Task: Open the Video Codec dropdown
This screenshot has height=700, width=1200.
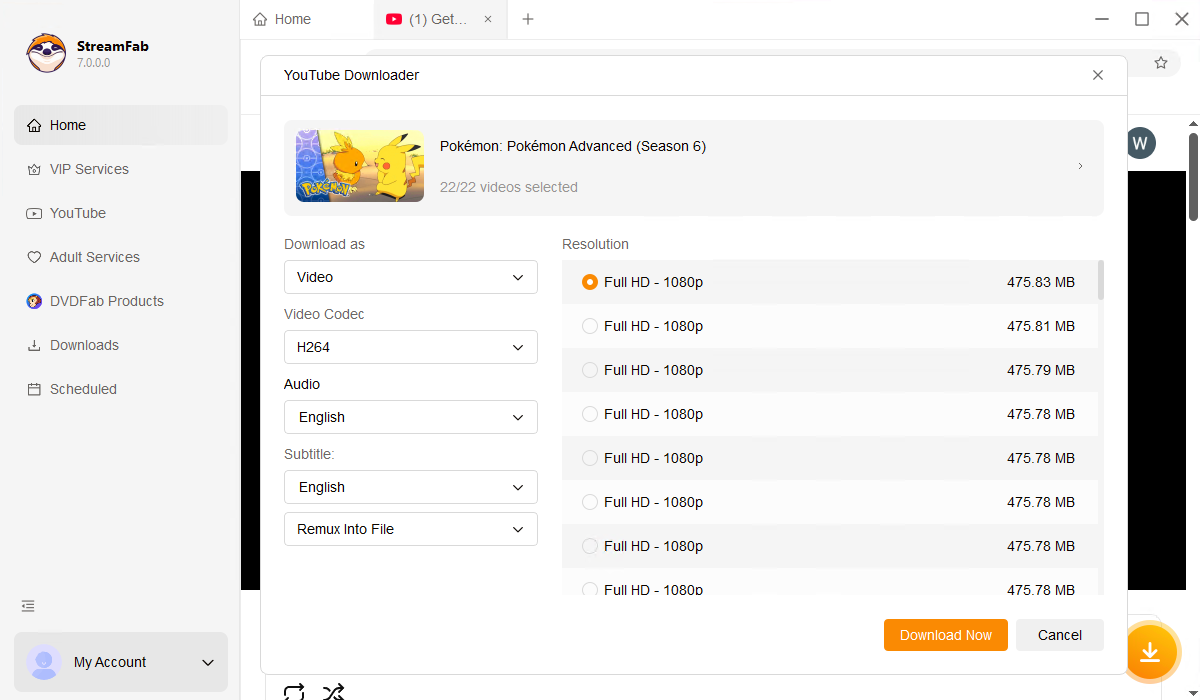Action: point(410,347)
